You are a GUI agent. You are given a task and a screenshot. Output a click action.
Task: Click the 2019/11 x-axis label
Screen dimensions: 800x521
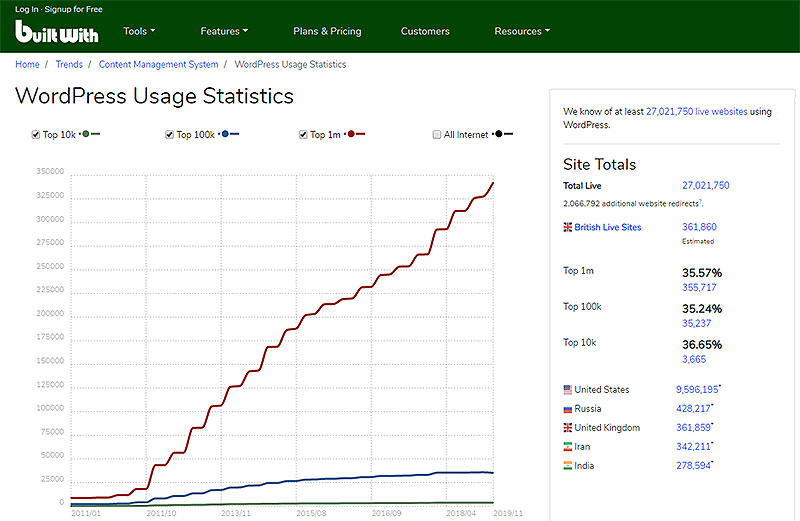coord(508,513)
